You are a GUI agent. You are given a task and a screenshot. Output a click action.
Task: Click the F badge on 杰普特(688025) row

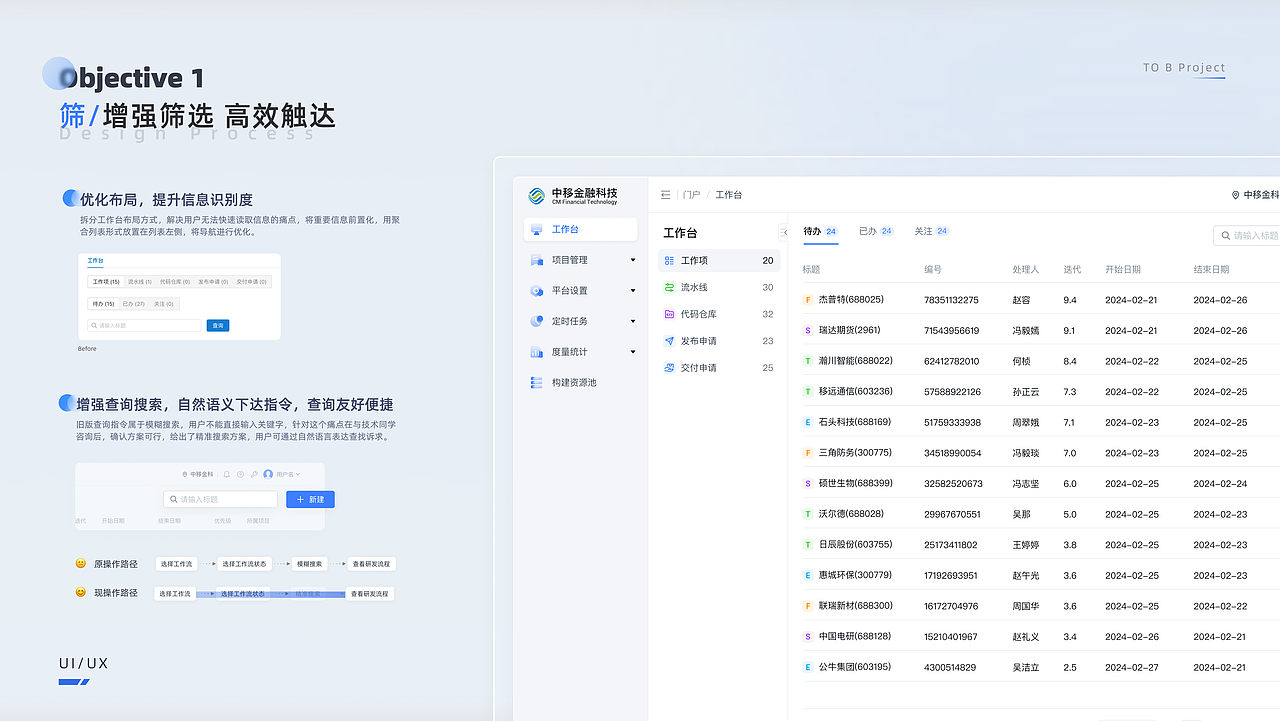click(x=808, y=300)
